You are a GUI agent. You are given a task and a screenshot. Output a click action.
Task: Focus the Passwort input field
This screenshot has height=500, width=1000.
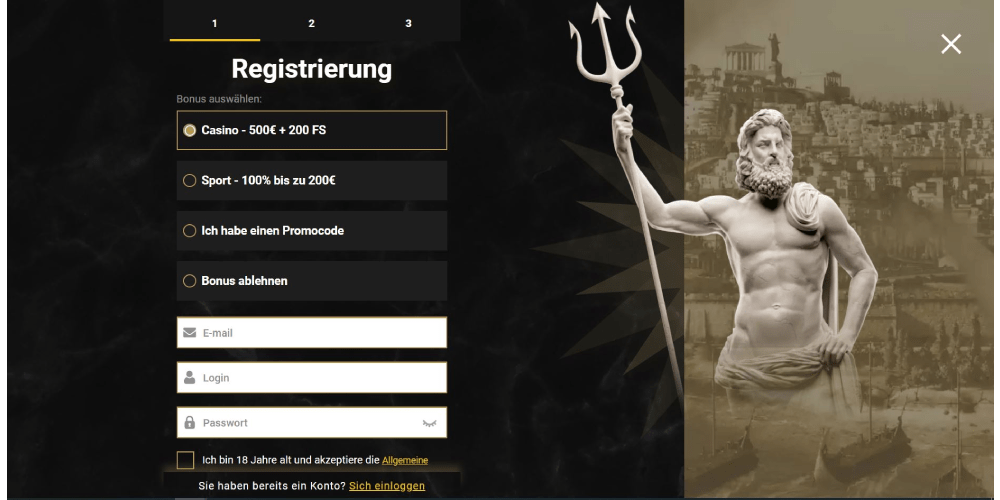(312, 422)
